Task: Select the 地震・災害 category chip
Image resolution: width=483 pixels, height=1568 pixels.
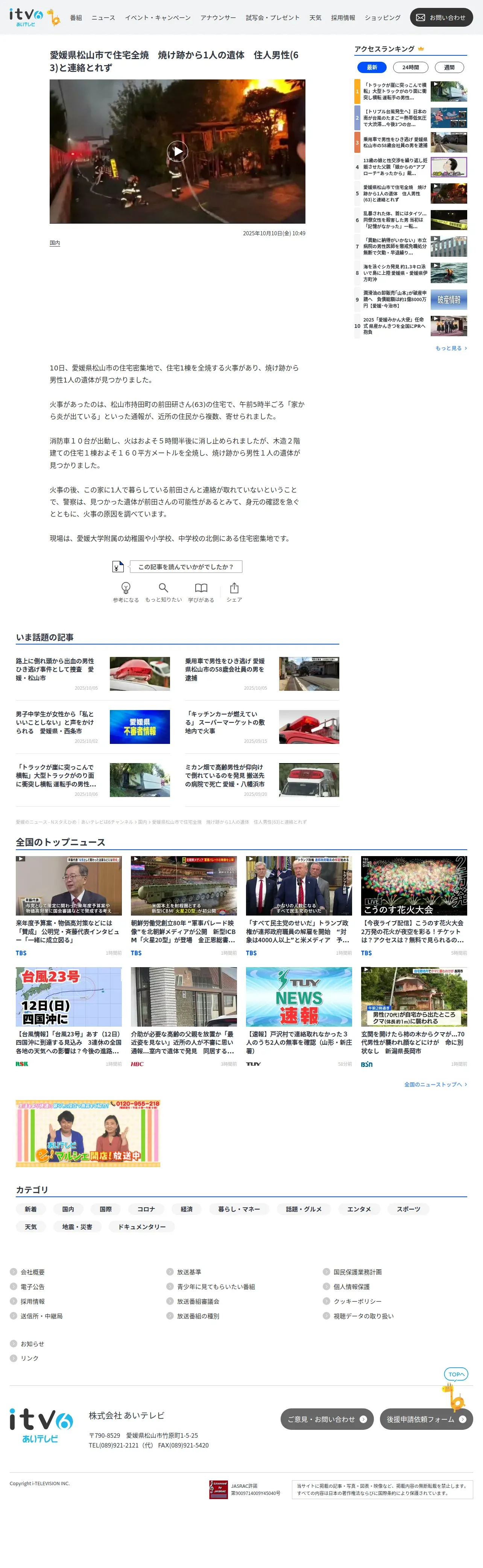Action: [77, 1227]
